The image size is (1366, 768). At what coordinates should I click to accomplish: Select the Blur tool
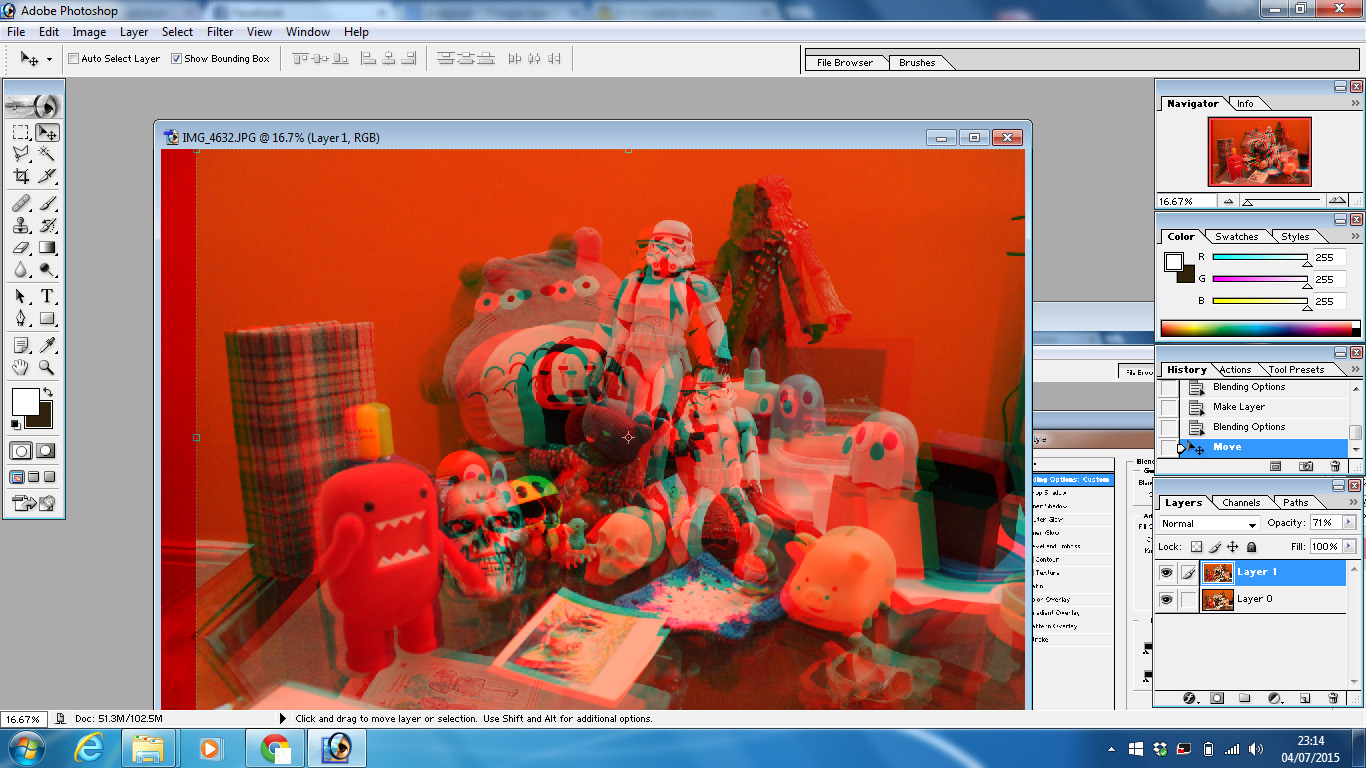(x=21, y=270)
